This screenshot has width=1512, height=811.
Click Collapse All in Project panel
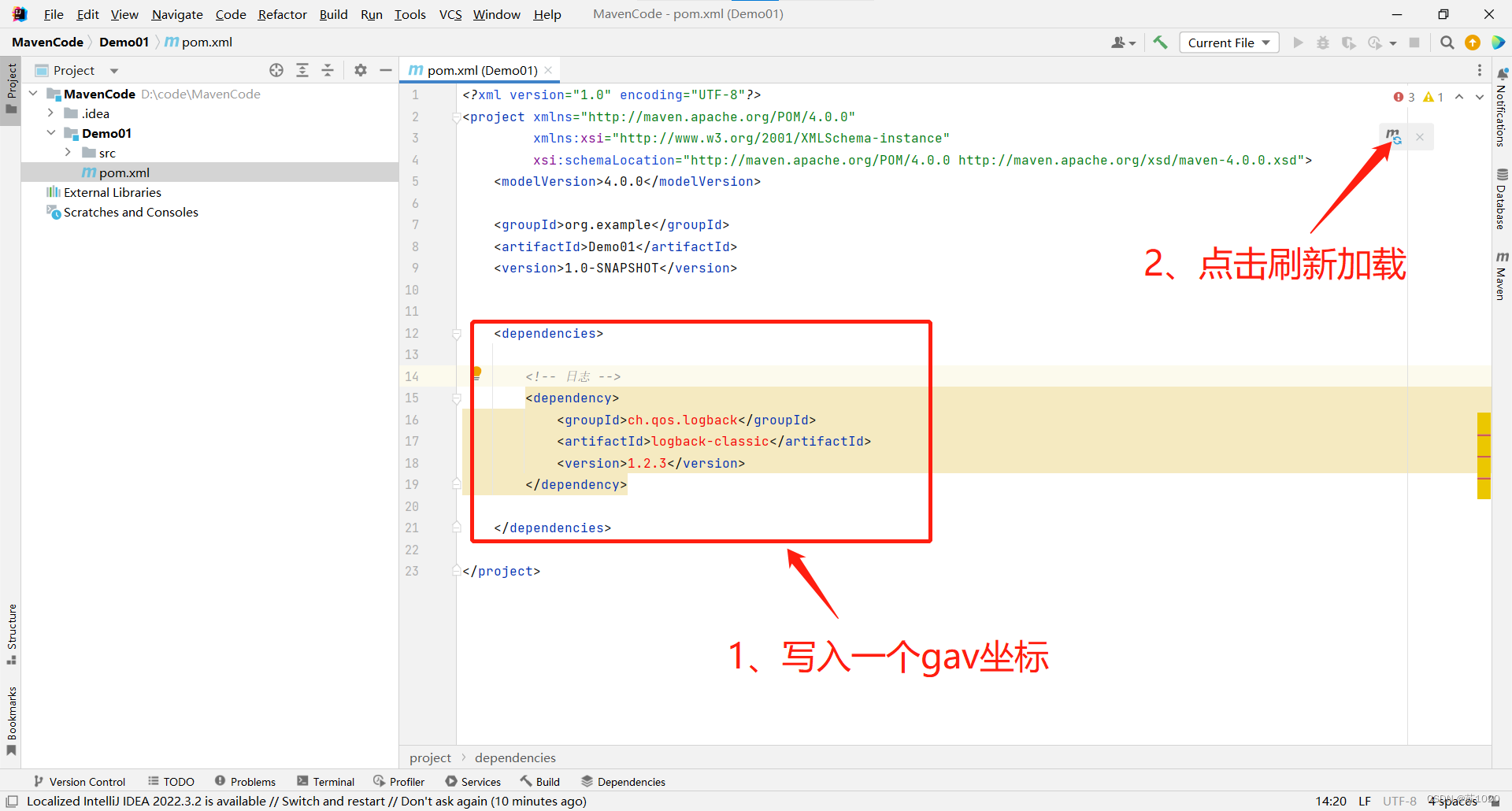328,70
